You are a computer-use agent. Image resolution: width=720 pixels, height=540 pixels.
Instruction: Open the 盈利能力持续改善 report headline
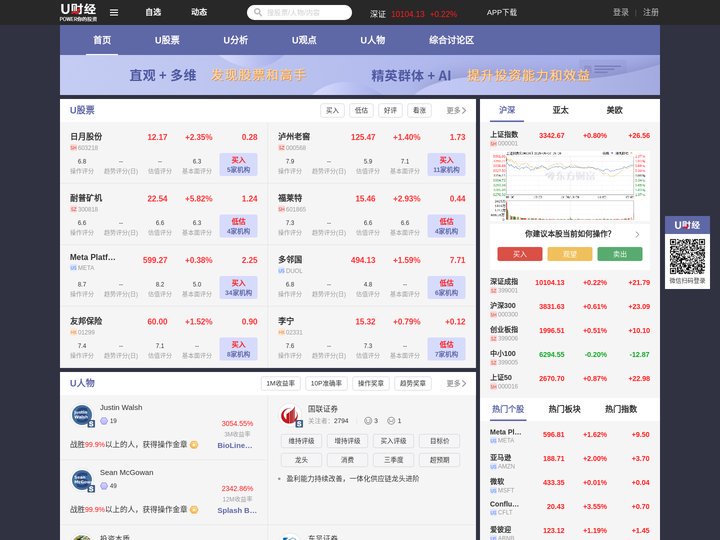(x=353, y=478)
